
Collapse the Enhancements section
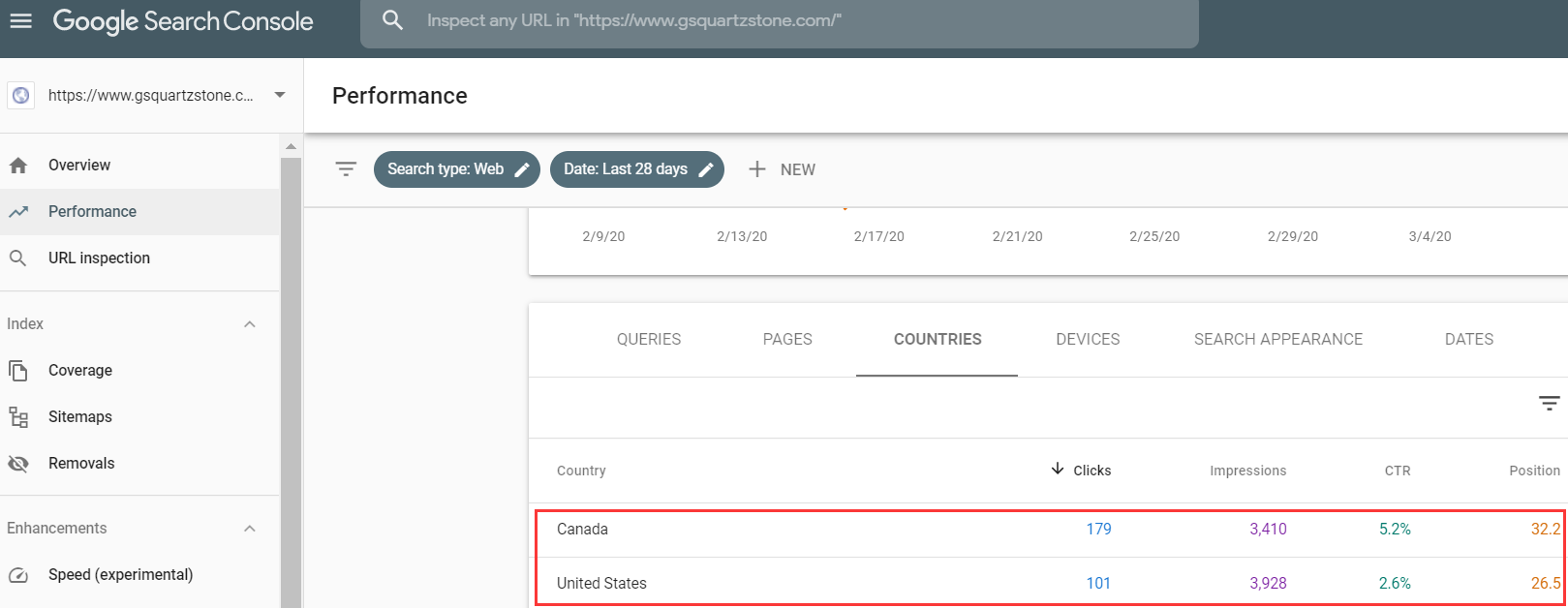(250, 529)
